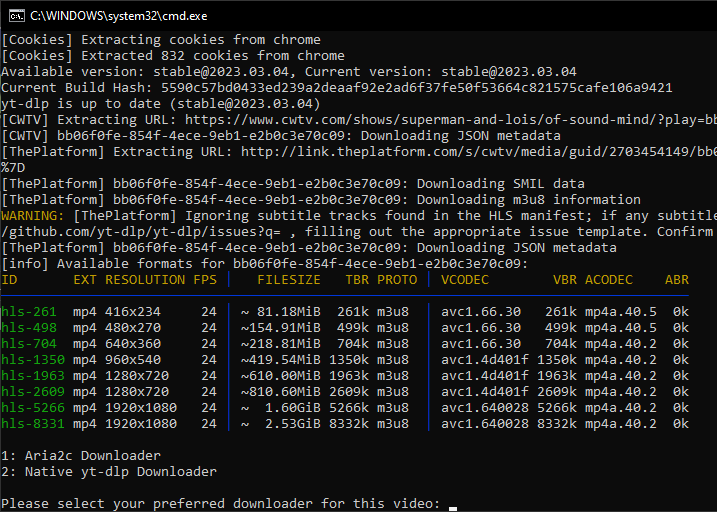Select the hls-1350 format entry
Image resolution: width=717 pixels, height=512 pixels.
pos(345,360)
